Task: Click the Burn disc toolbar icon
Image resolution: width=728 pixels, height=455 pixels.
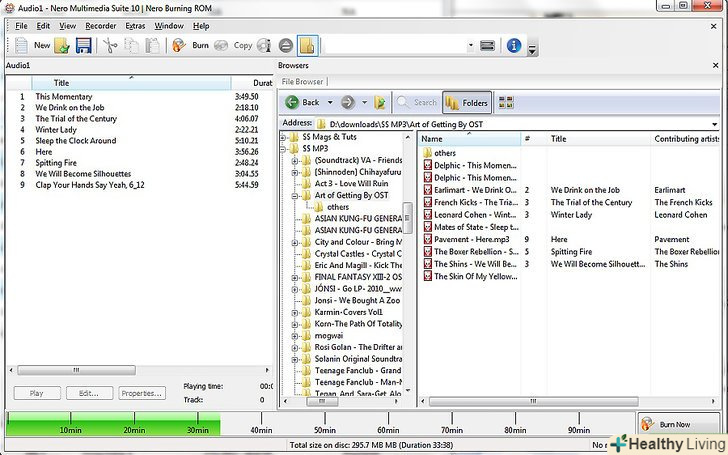Action: tap(180, 45)
